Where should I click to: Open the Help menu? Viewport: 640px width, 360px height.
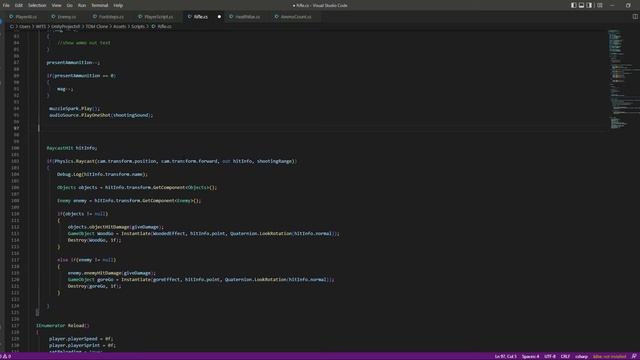pyautogui.click(x=118, y=5)
